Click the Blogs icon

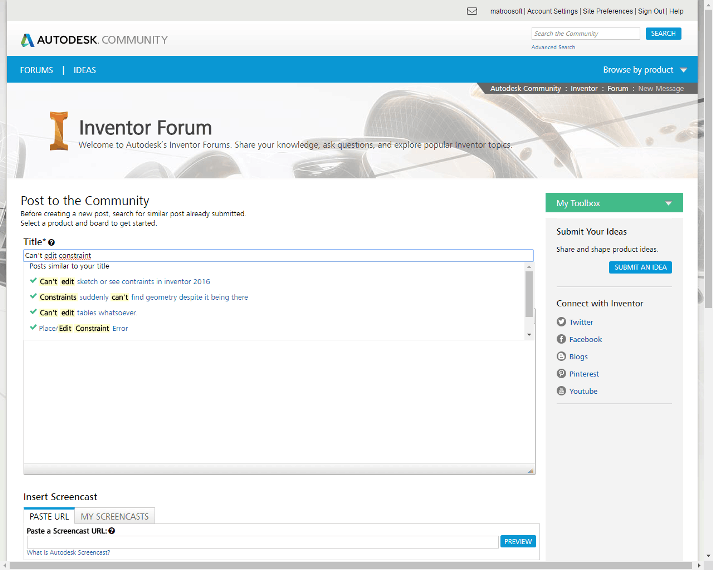point(561,356)
